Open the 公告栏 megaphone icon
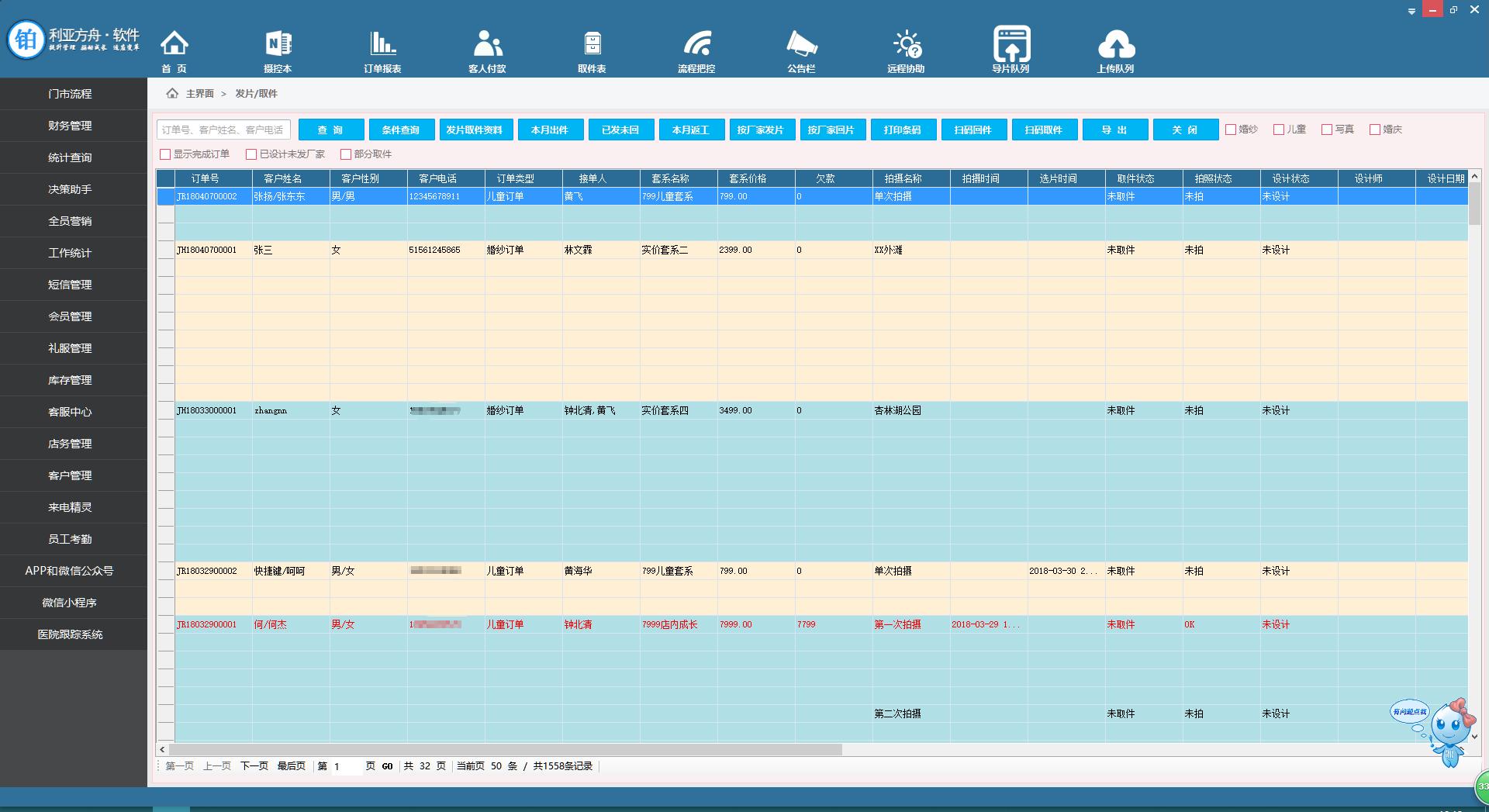Viewport: 1489px width, 812px height. pyautogui.click(x=801, y=44)
